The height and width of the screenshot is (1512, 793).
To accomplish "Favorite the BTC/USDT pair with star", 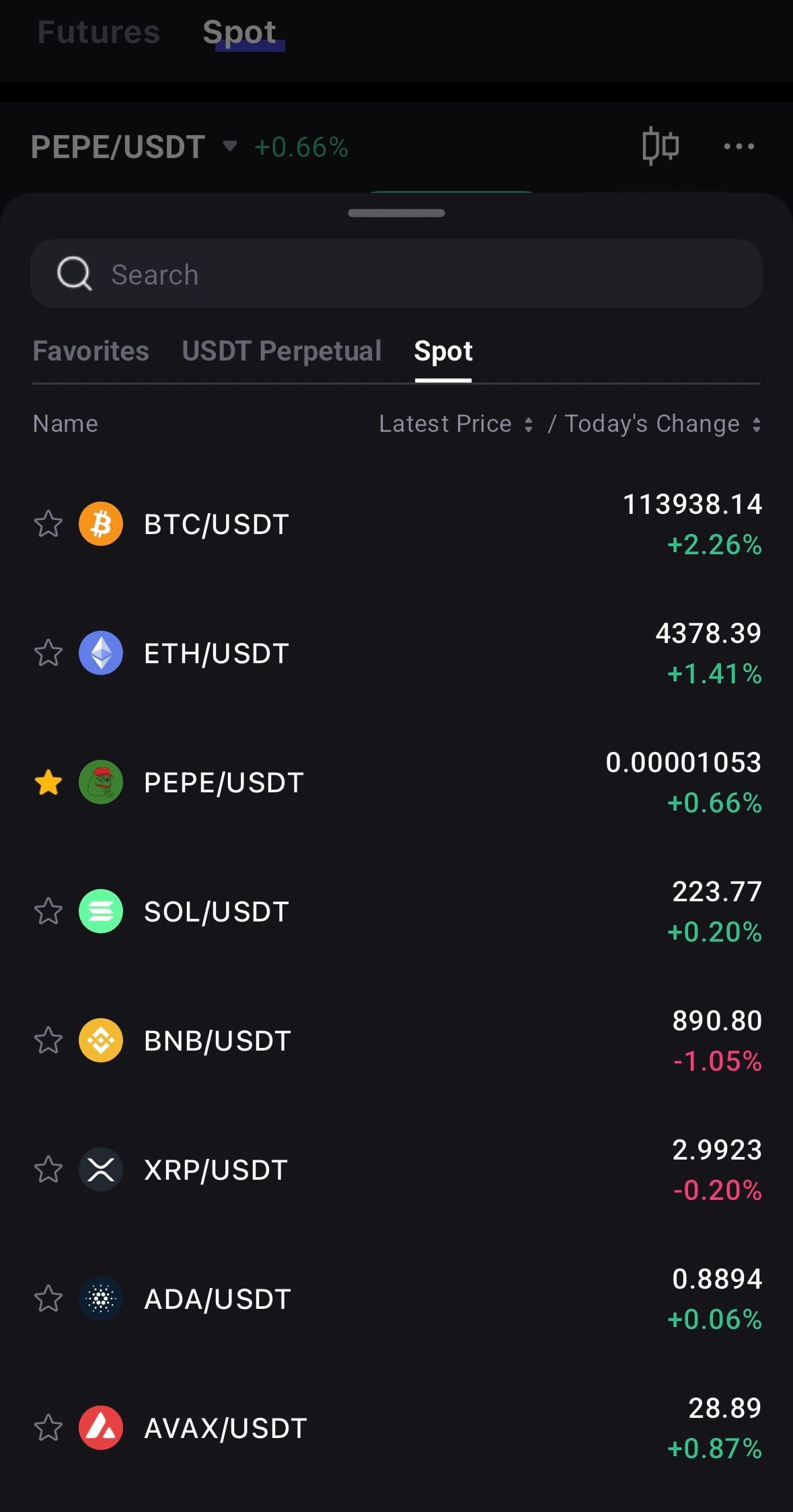I will pos(48,524).
